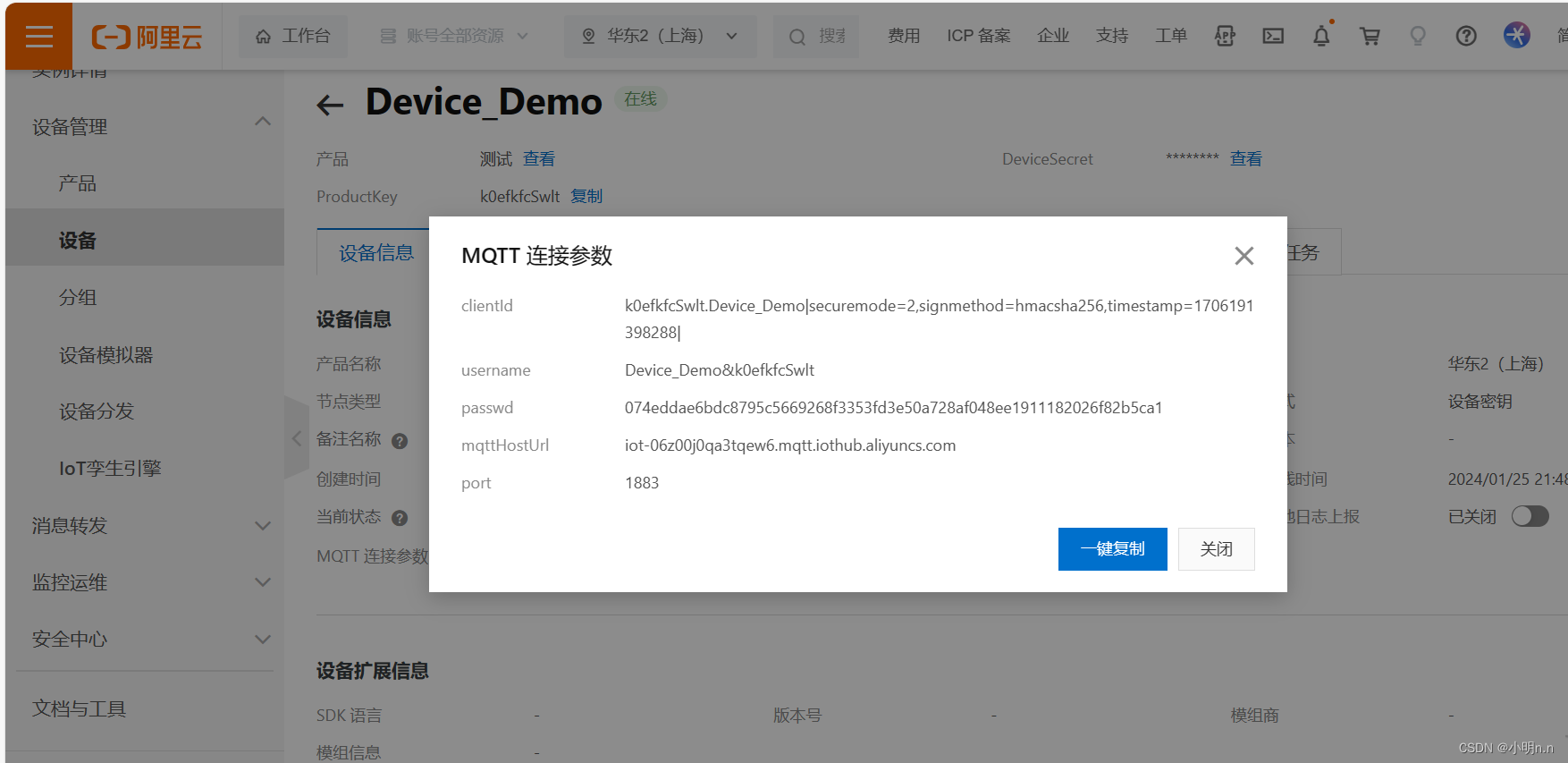
Task: Click the help icon beside 备注名称
Action: click(400, 441)
